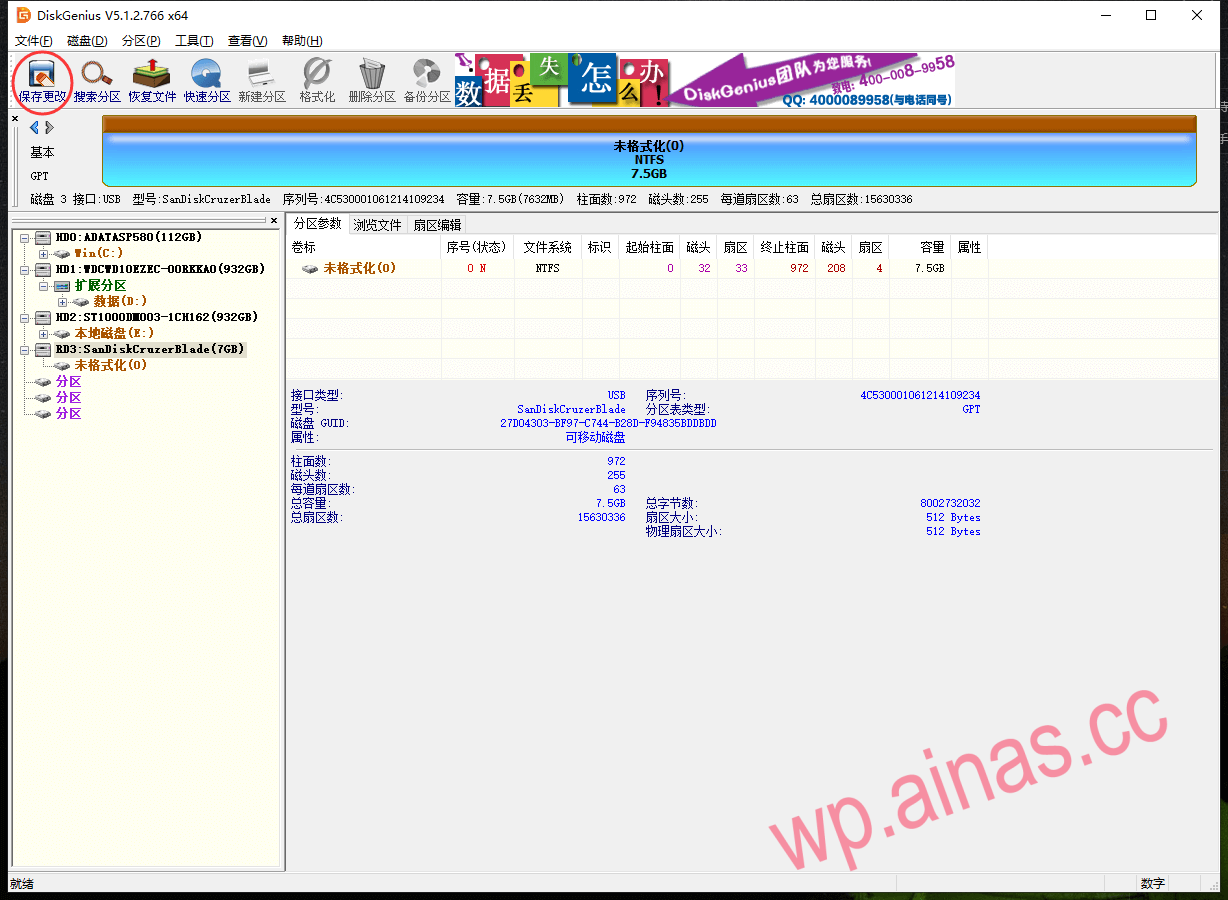Click the GPT partition table type value in details

971,409
